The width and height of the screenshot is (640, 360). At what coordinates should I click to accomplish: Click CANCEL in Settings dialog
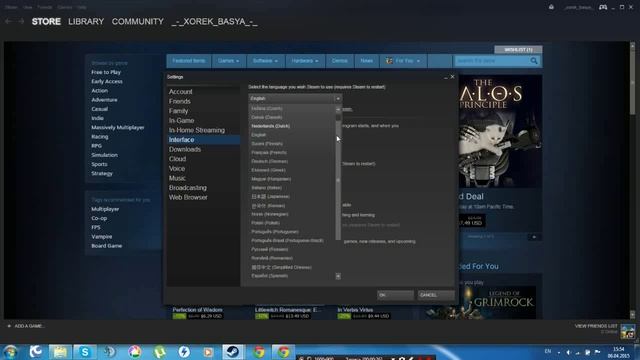(x=436, y=295)
